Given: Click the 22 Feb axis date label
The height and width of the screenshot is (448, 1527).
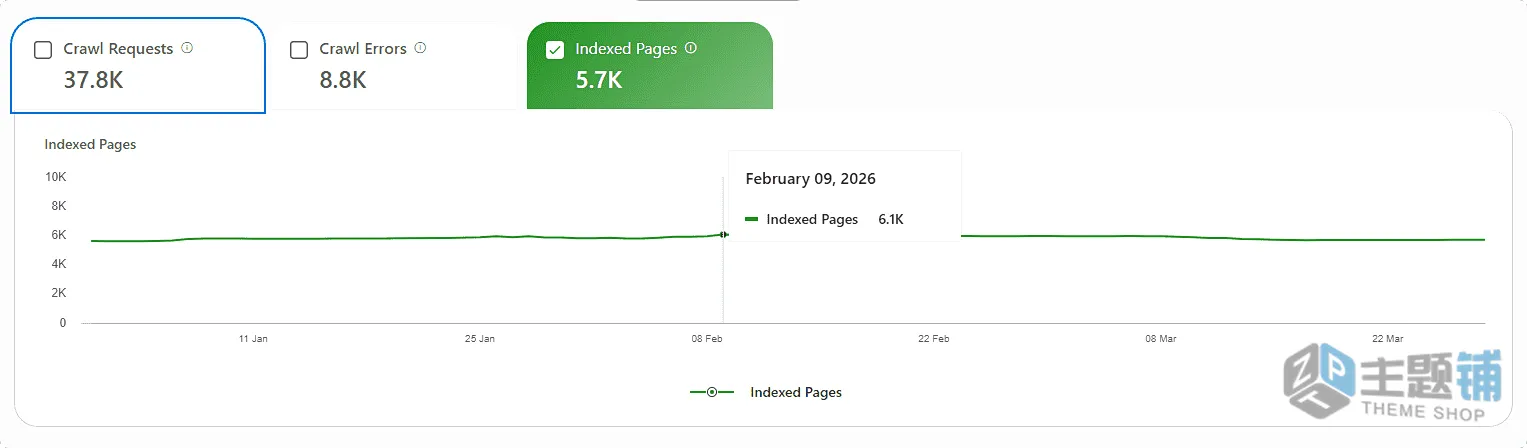Looking at the screenshot, I should 934,339.
